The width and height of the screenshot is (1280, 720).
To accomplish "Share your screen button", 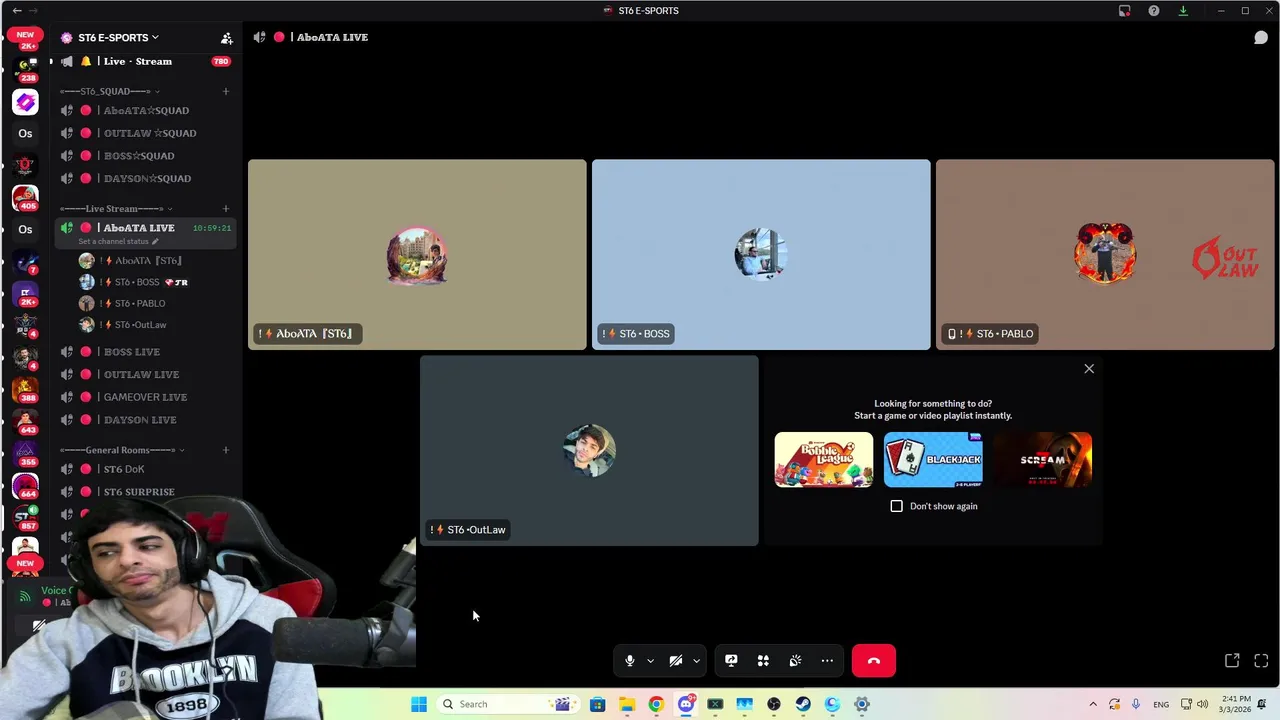I will 731,661.
